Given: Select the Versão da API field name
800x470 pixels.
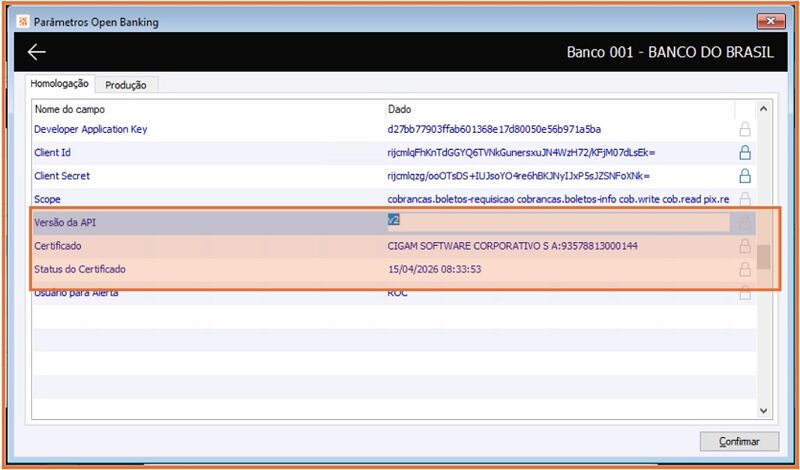Looking at the screenshot, I should 65,222.
